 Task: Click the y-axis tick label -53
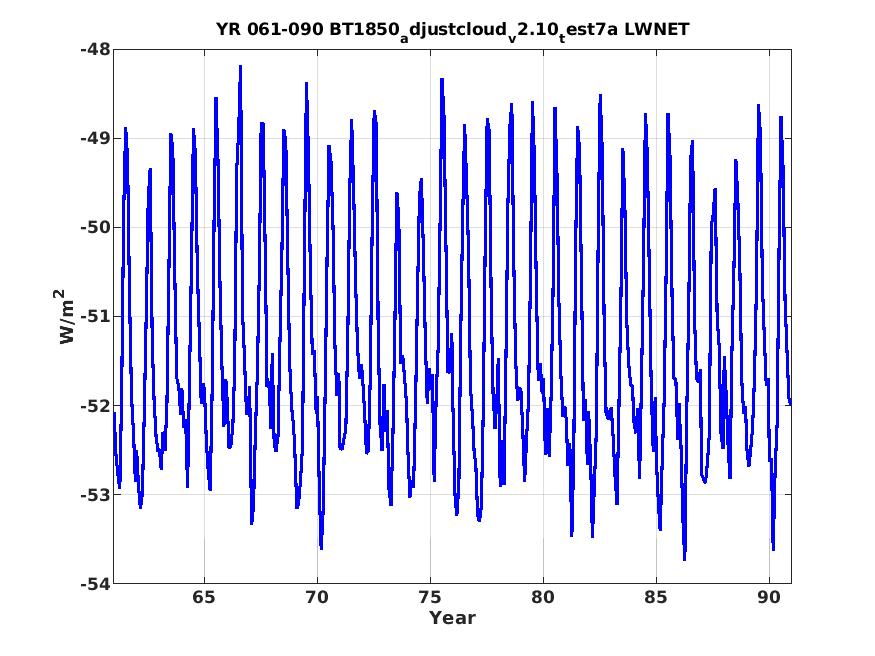click(95, 494)
